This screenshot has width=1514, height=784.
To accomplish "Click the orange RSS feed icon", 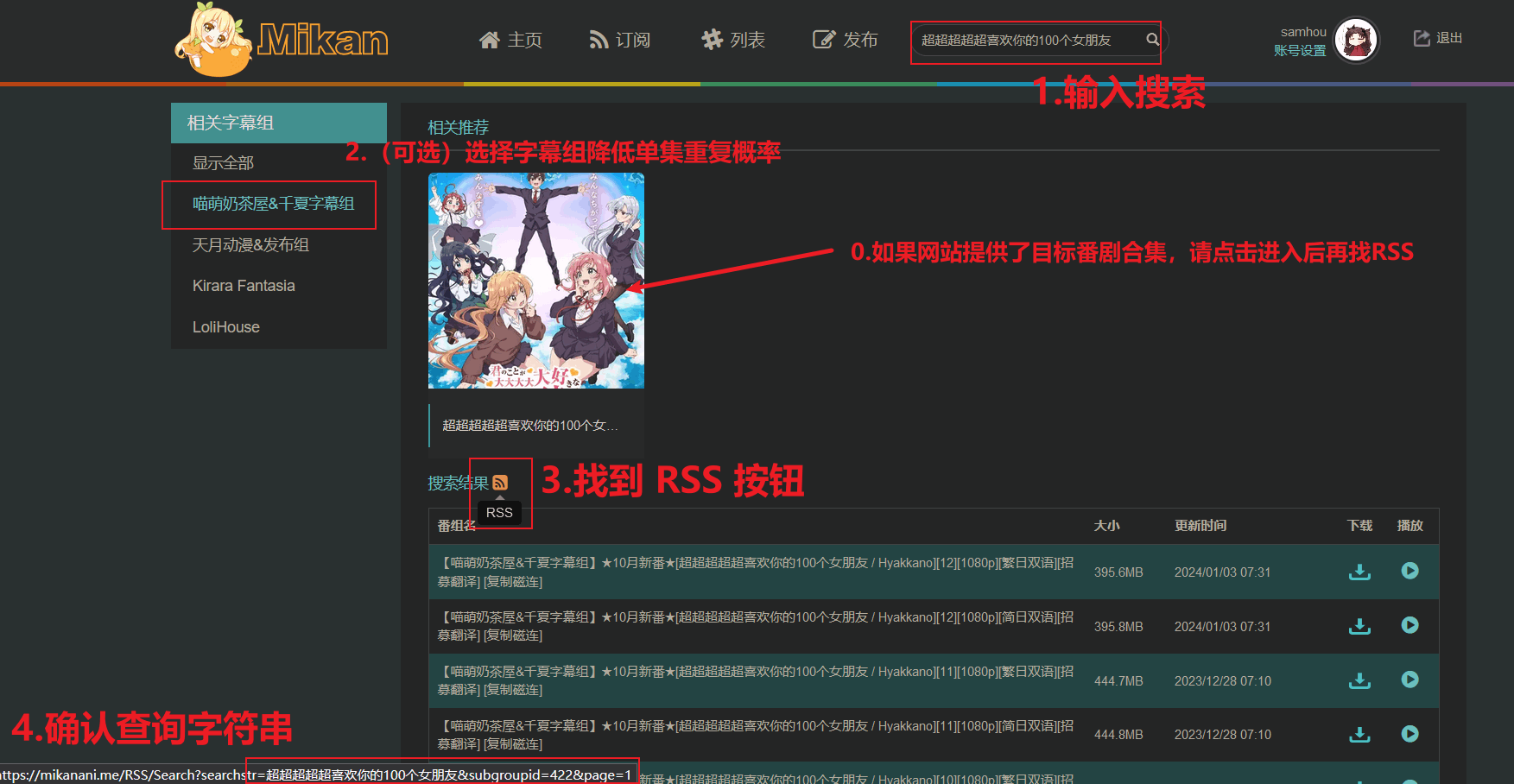I will 500,483.
